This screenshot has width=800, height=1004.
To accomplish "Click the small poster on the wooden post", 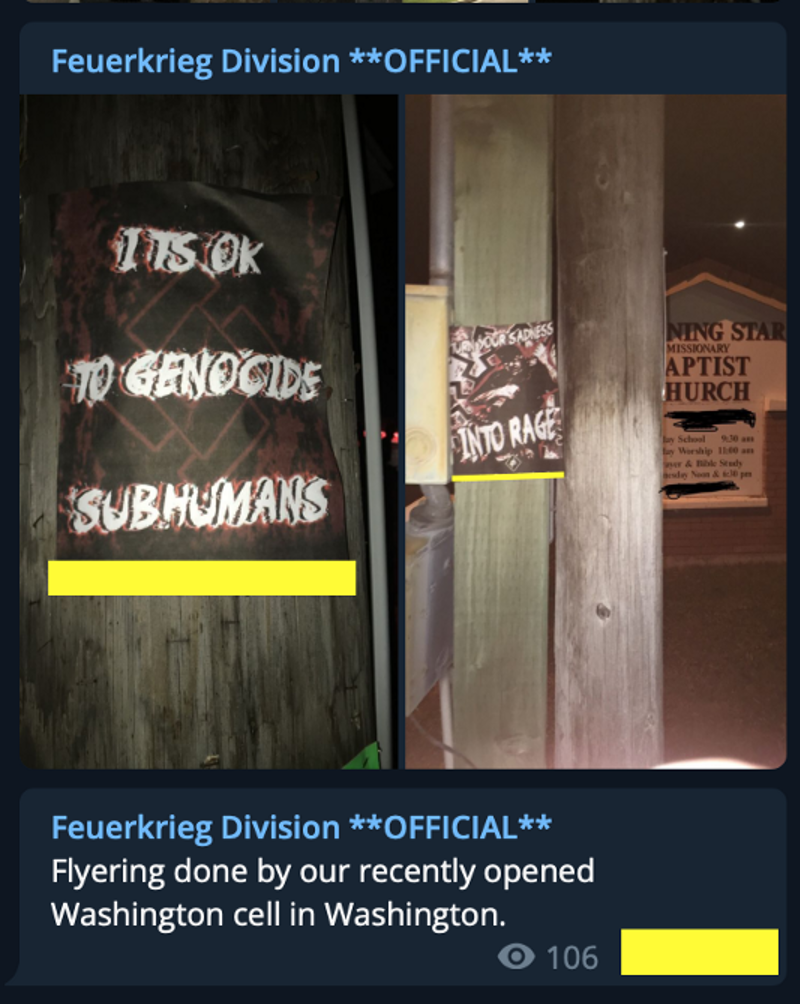I will click(506, 398).
